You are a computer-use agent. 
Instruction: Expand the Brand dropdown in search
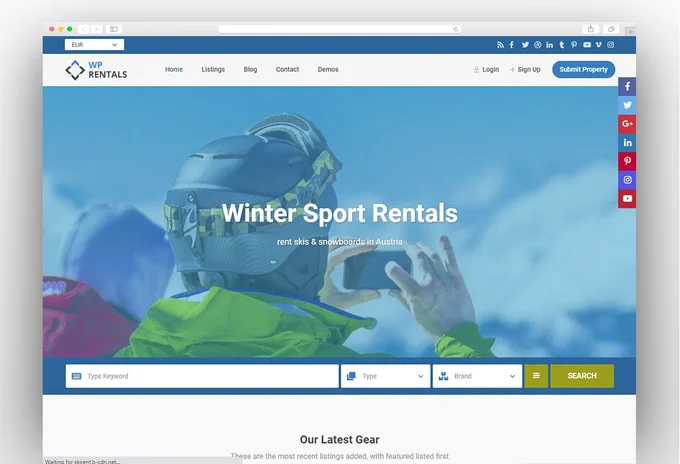tap(477, 376)
